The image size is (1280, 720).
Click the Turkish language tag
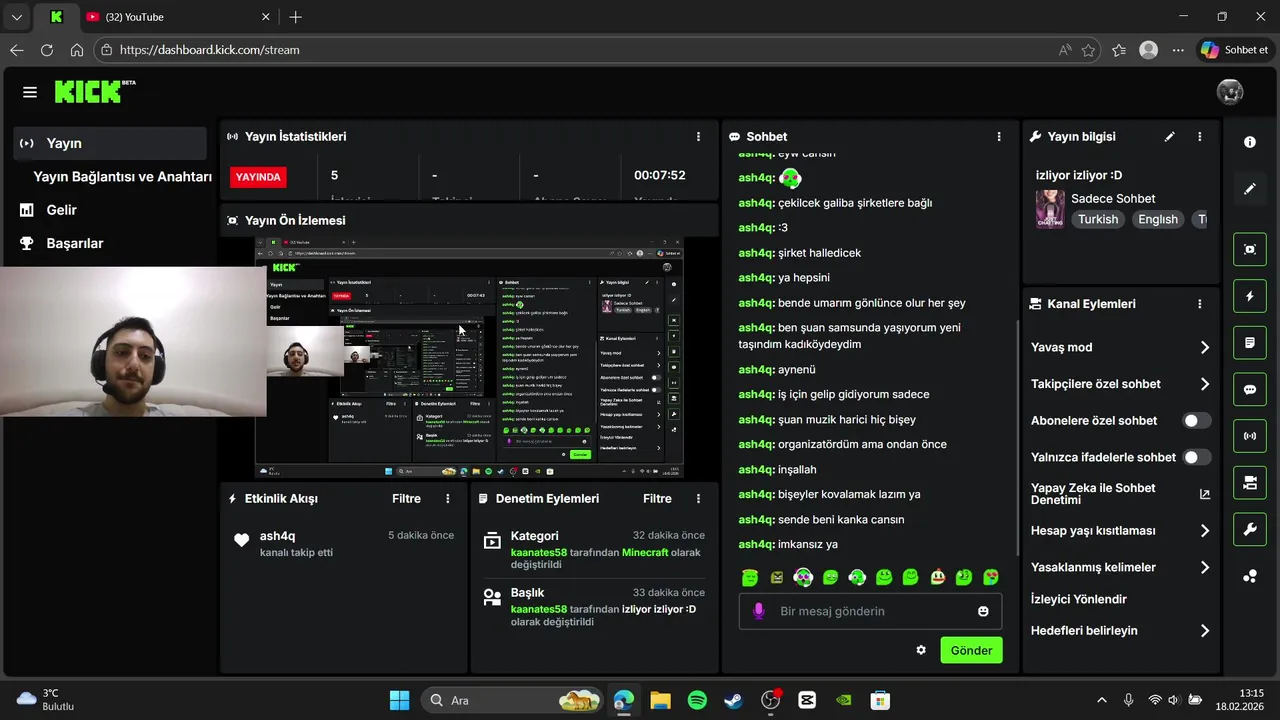coord(1098,219)
